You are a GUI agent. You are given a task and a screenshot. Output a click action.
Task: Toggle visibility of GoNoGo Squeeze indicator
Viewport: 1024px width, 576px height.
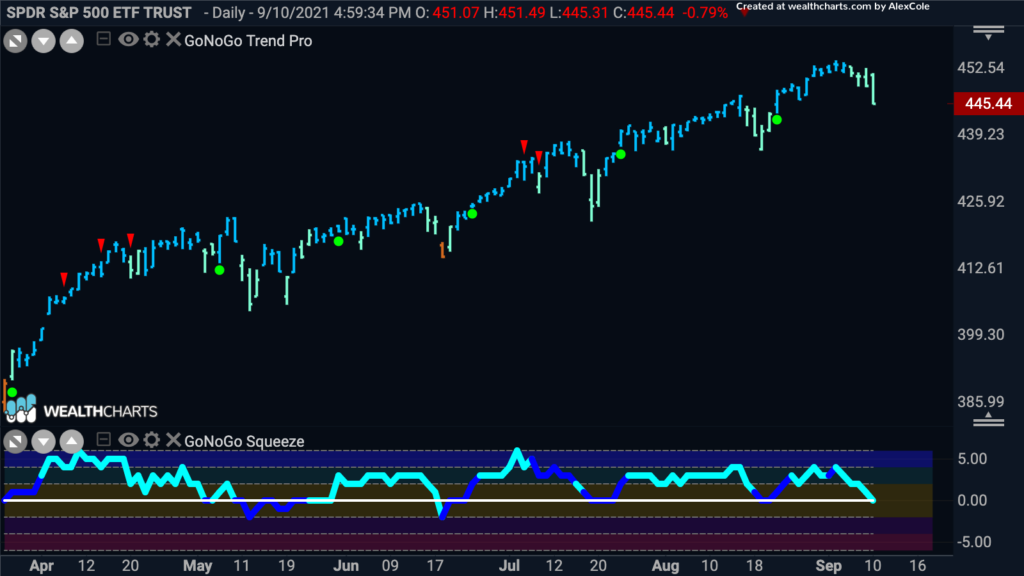128,440
